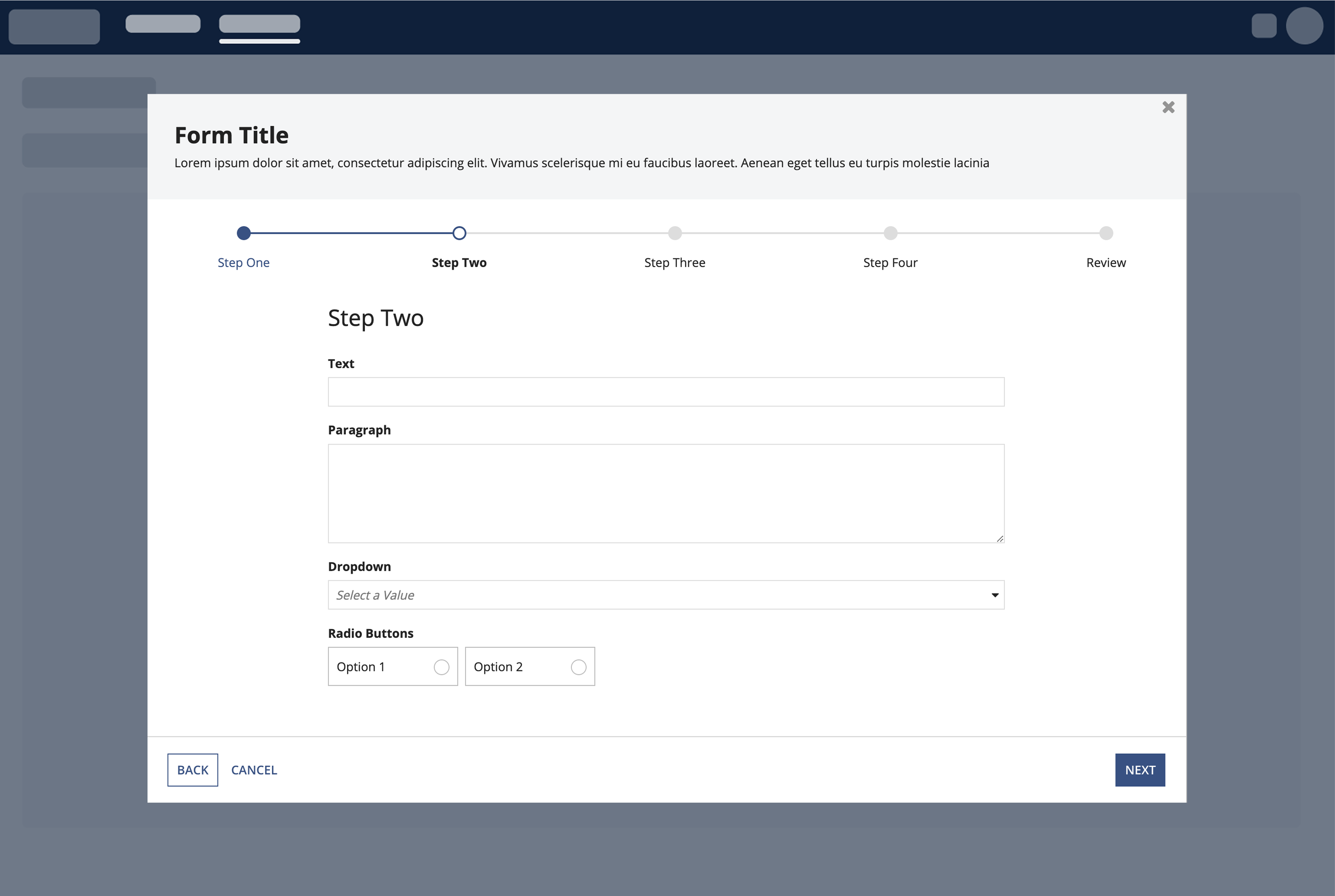Screen dimensions: 1335x896
Task: Click the CANCEL link
Action: click(x=254, y=770)
